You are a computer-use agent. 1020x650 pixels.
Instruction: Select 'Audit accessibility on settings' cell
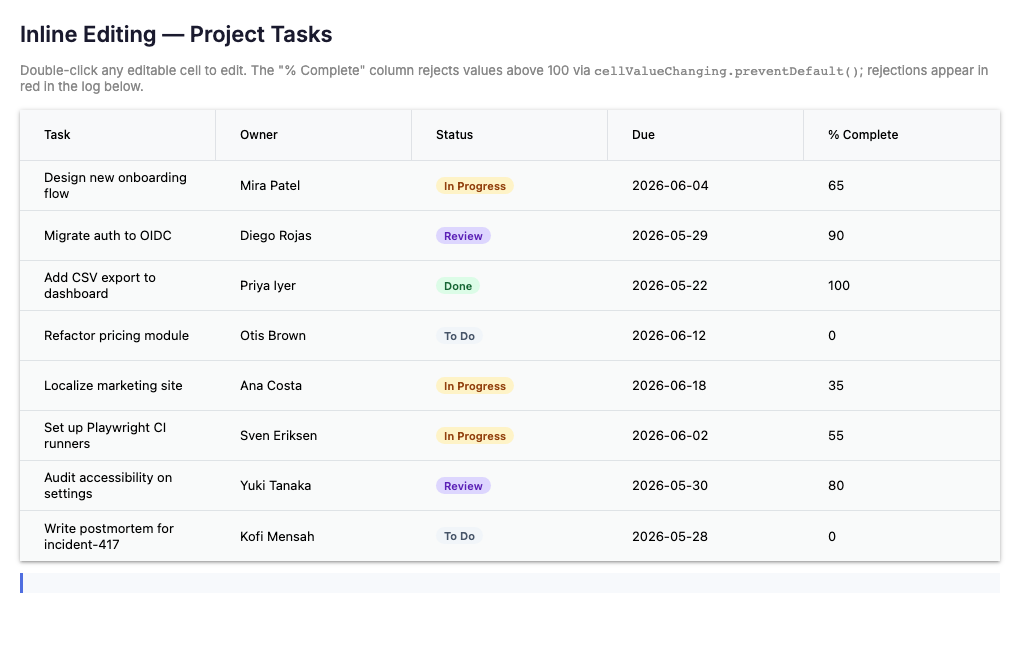[118, 486]
